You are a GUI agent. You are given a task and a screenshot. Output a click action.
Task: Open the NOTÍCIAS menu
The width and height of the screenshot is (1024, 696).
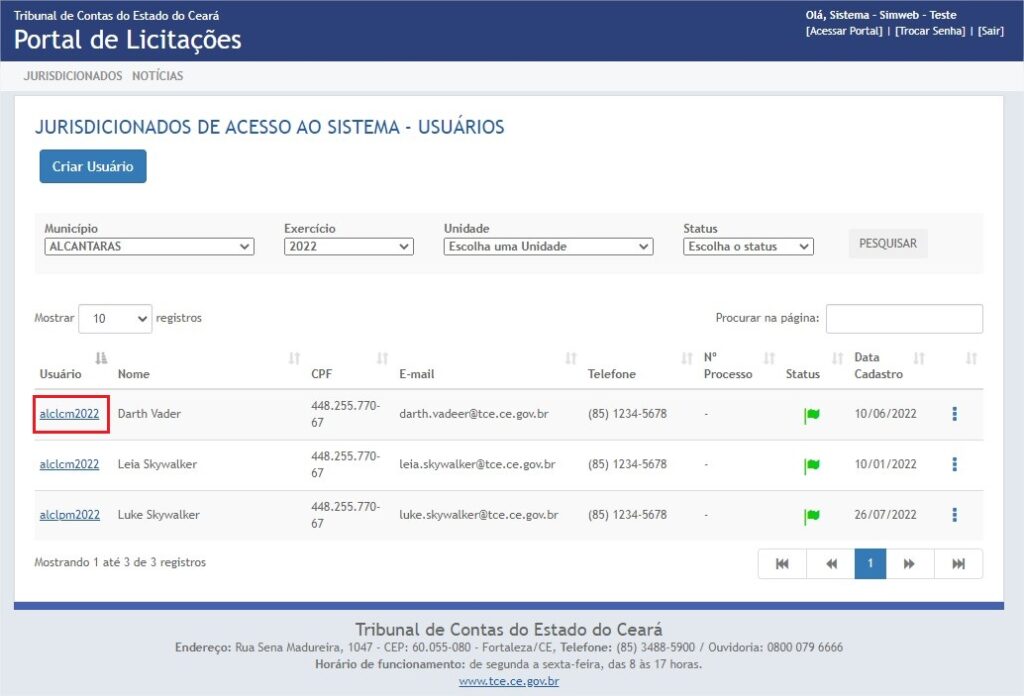coord(160,74)
